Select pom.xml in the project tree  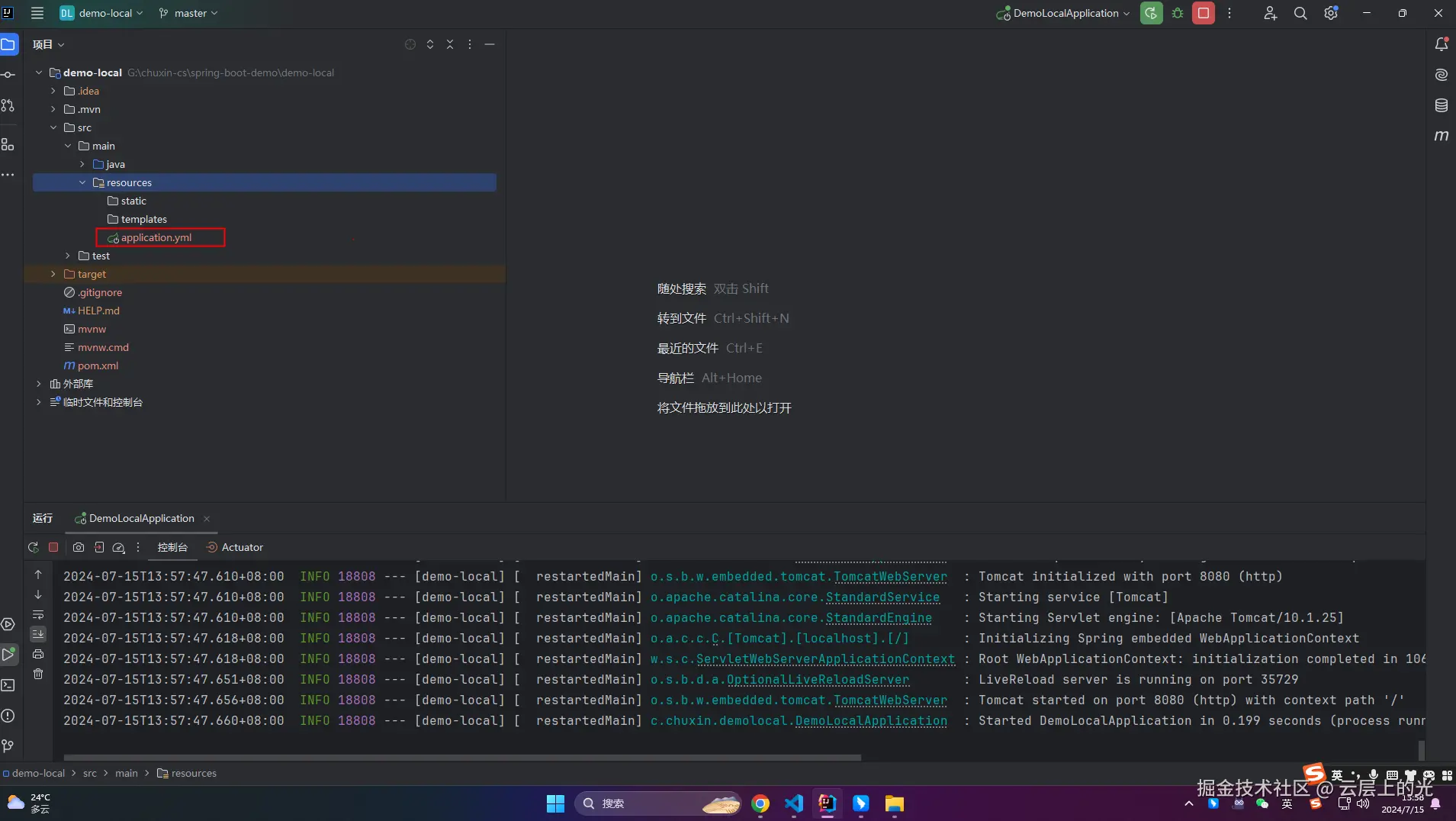(x=98, y=365)
